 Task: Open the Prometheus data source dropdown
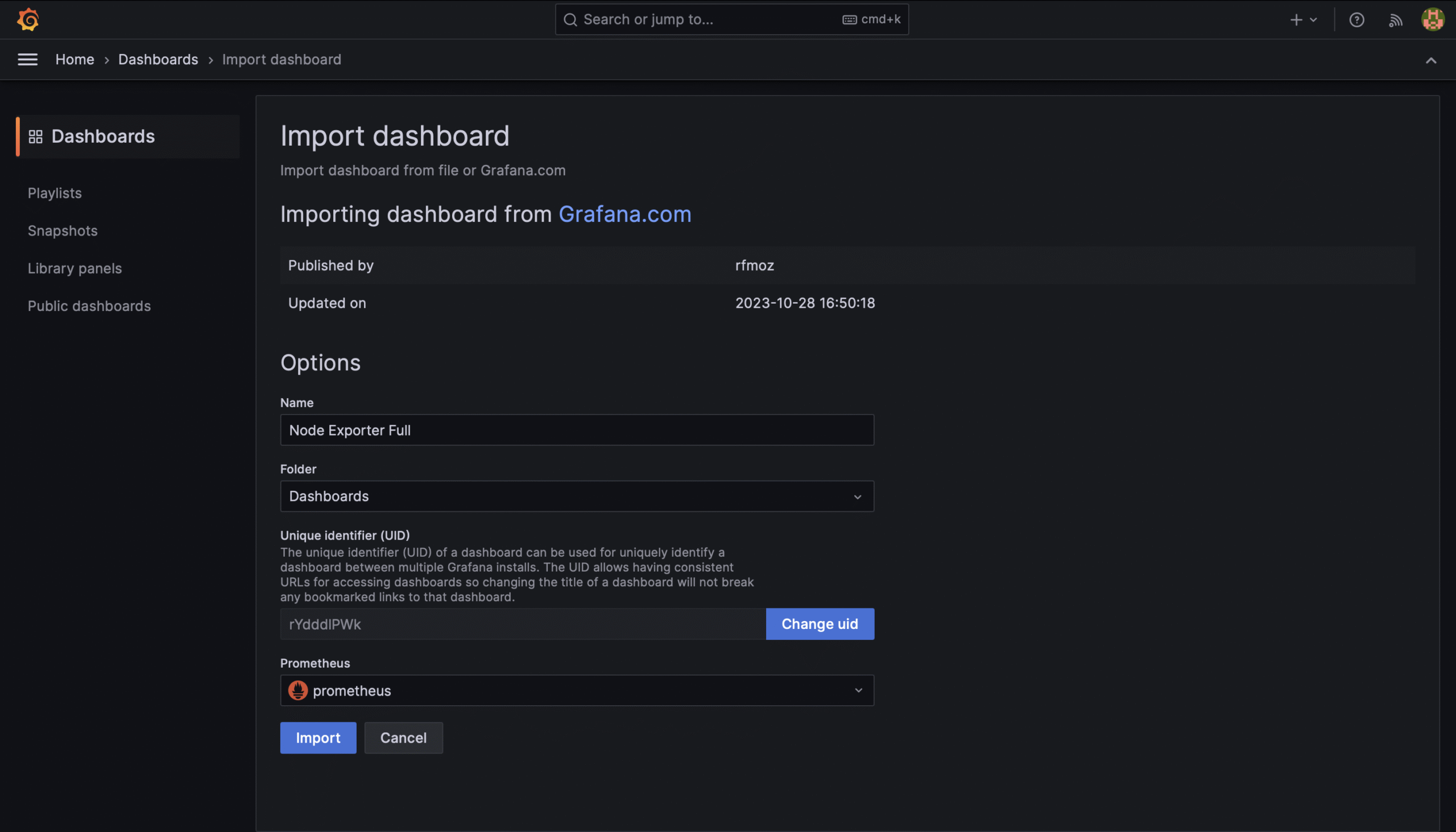coord(577,690)
